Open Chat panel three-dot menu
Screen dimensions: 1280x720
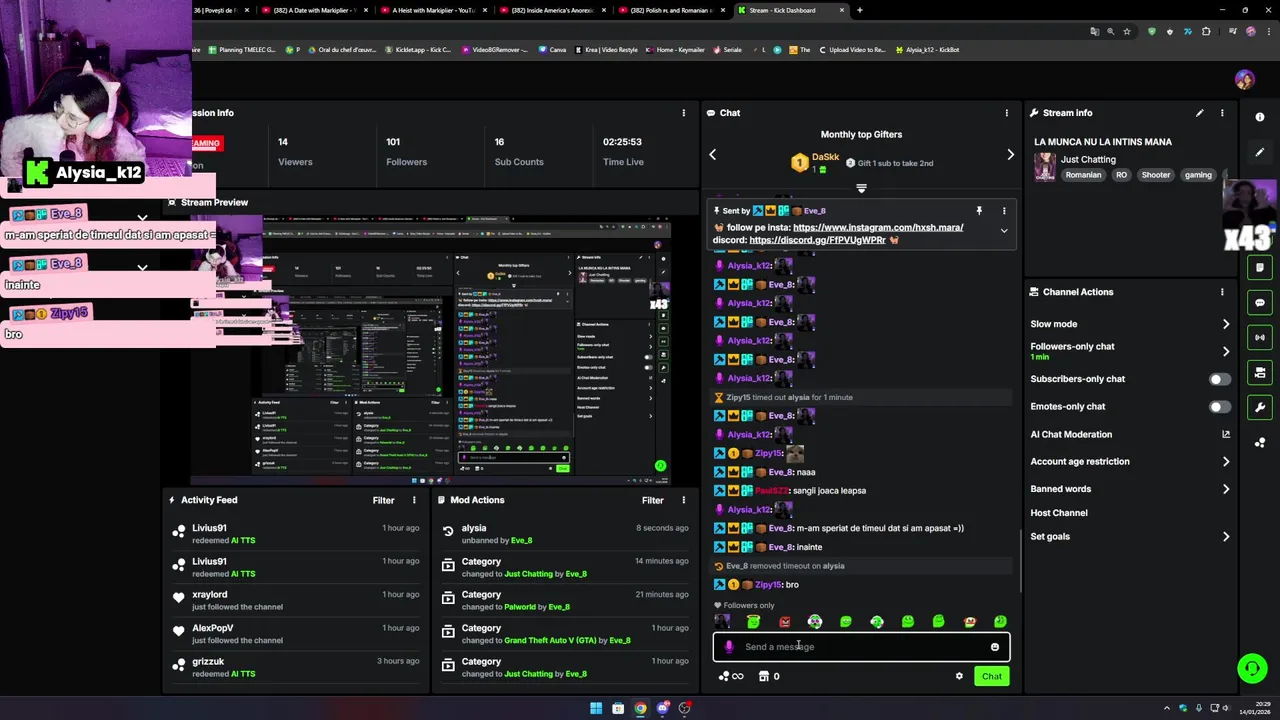click(1007, 113)
